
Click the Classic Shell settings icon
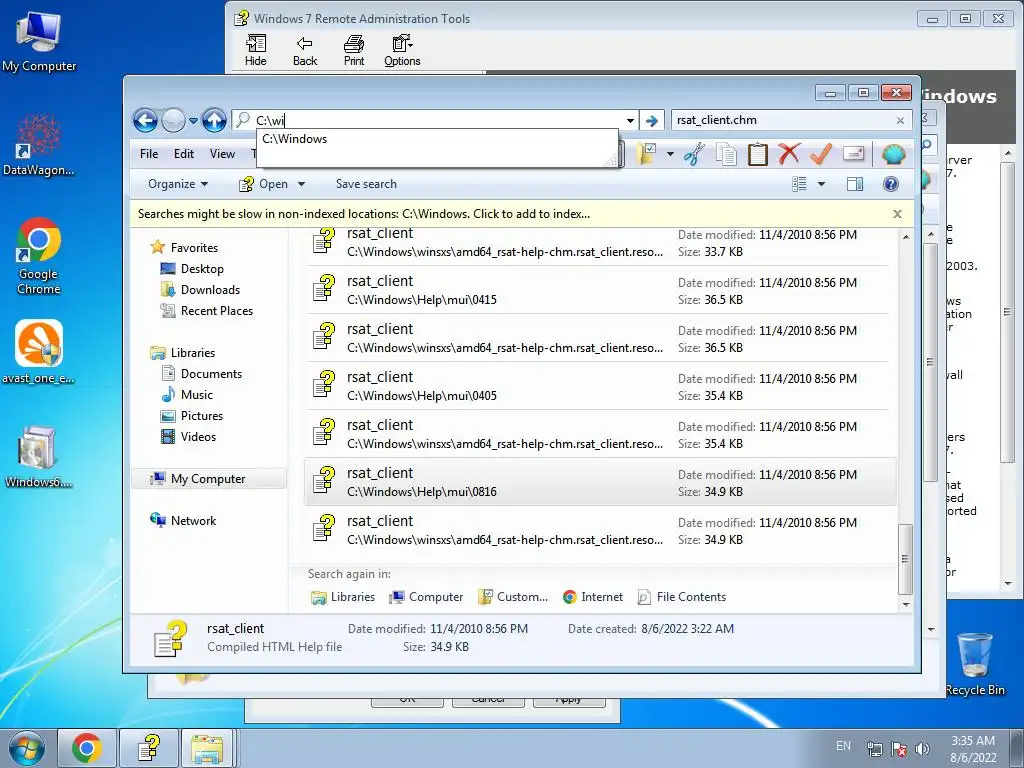893,154
